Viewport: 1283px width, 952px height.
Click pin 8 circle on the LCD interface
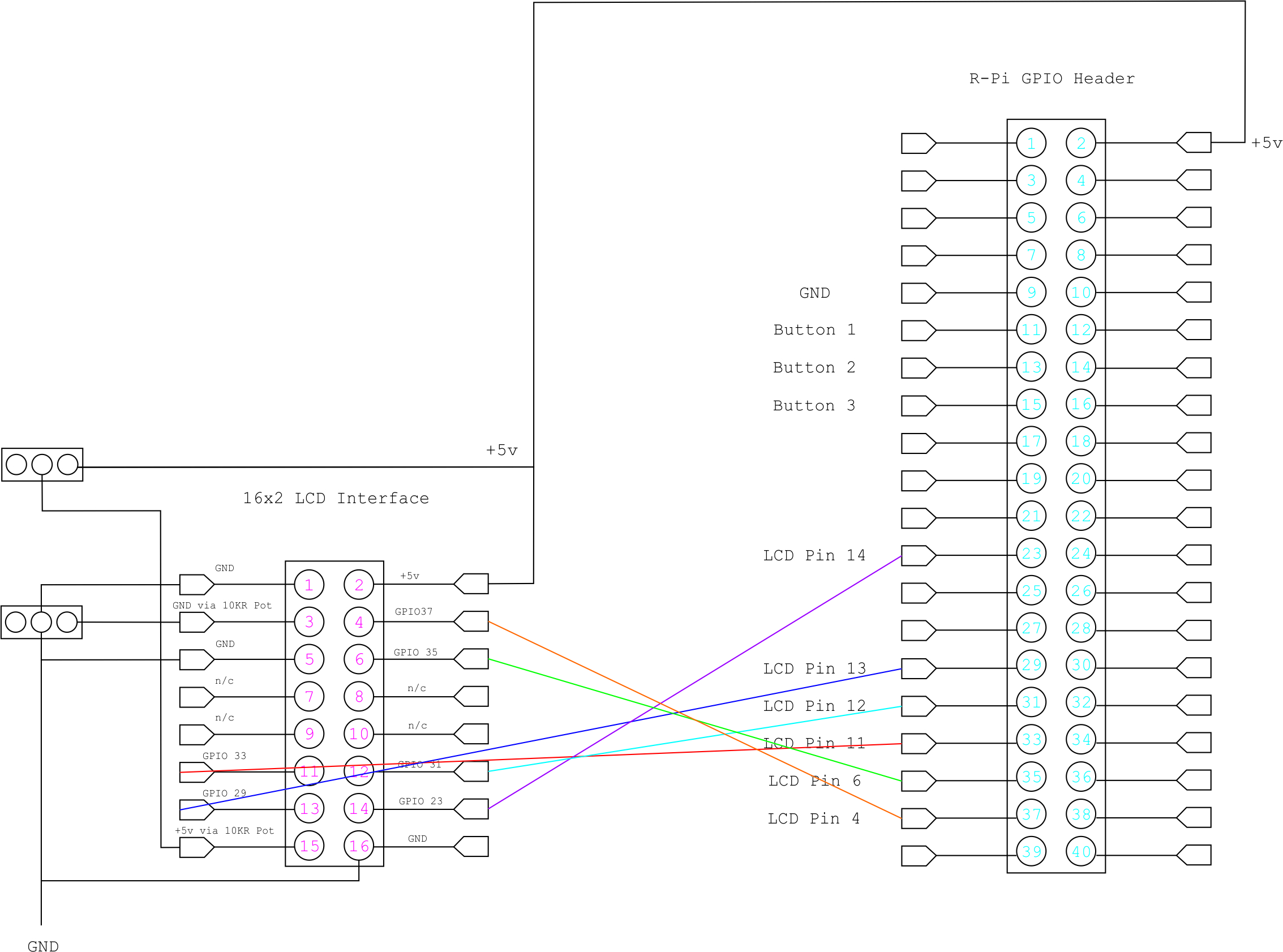pyautogui.click(x=359, y=696)
